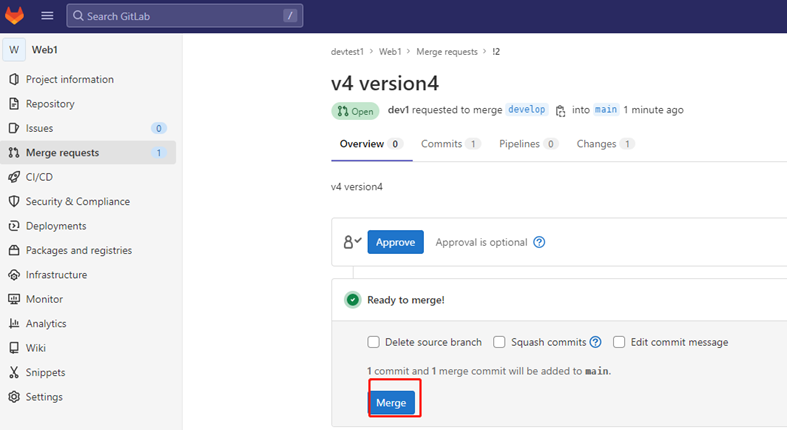Click the Monitor screen icon
The width and height of the screenshot is (787, 430).
(x=14, y=299)
